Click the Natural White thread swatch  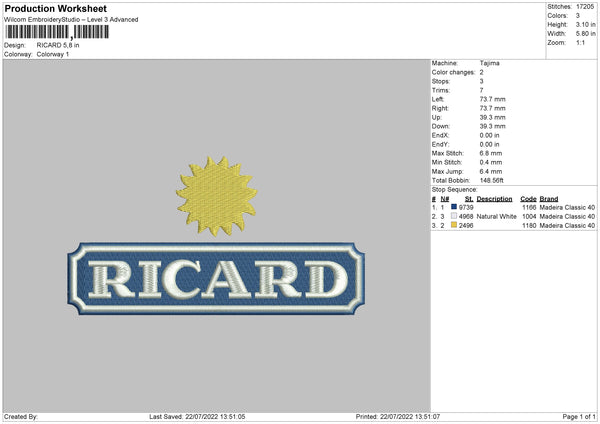click(x=454, y=216)
